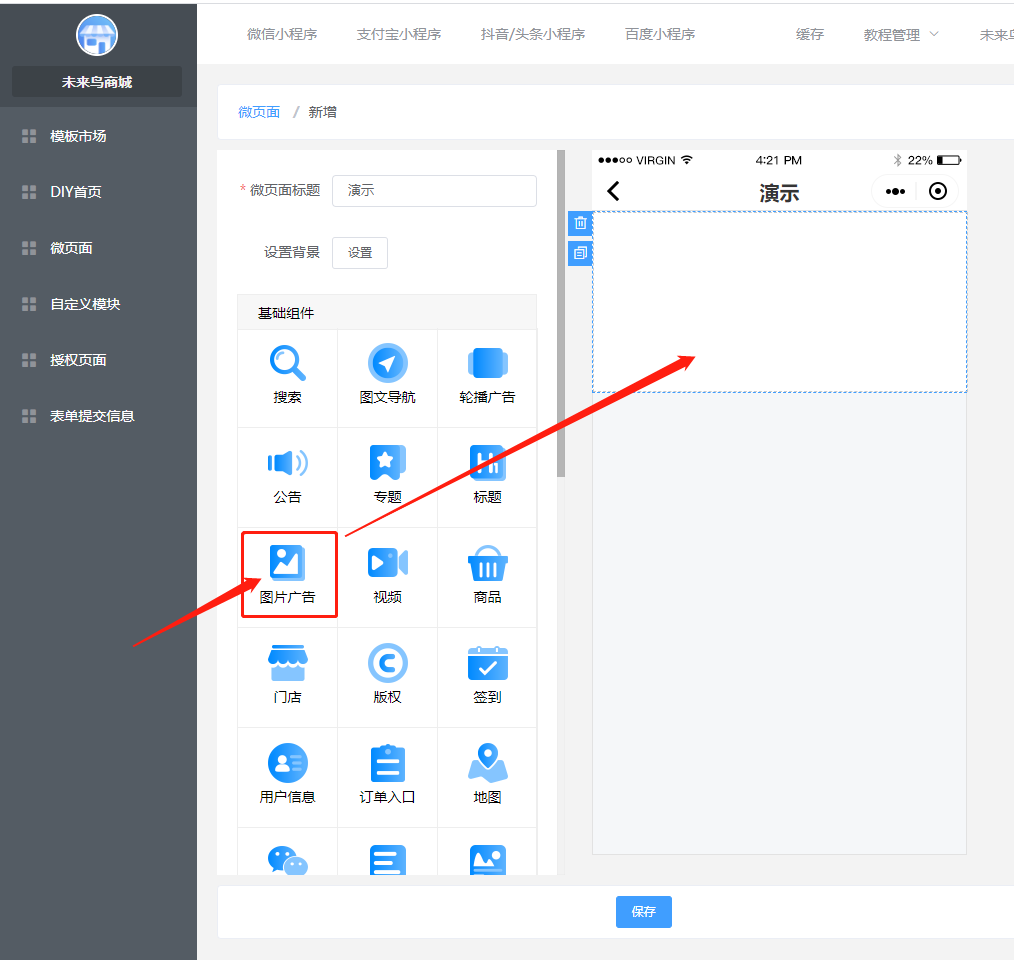Screen dimensions: 1014x960
Task: Add the 视频 video component
Action: click(x=387, y=575)
